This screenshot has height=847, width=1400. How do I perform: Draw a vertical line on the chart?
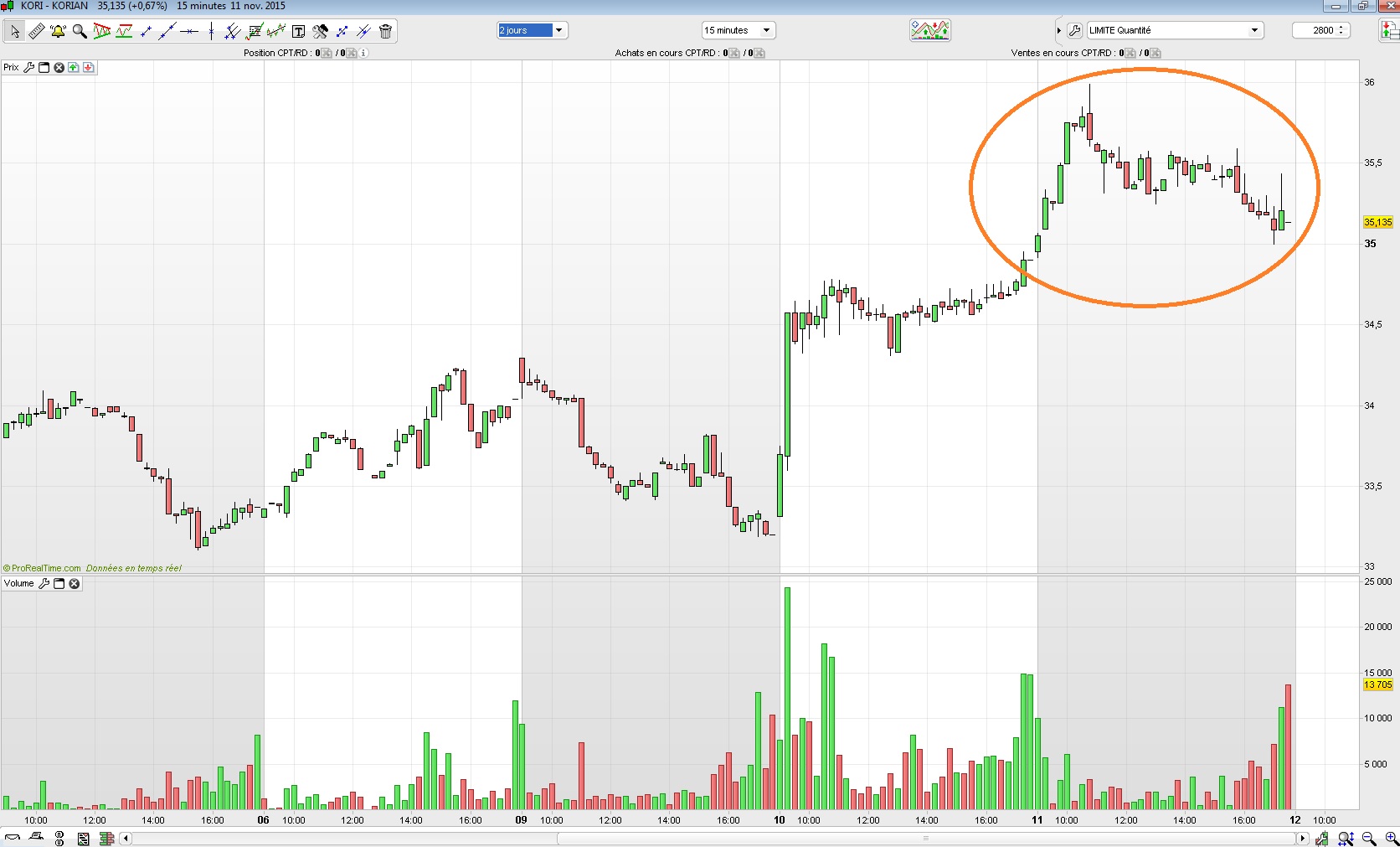tap(211, 31)
